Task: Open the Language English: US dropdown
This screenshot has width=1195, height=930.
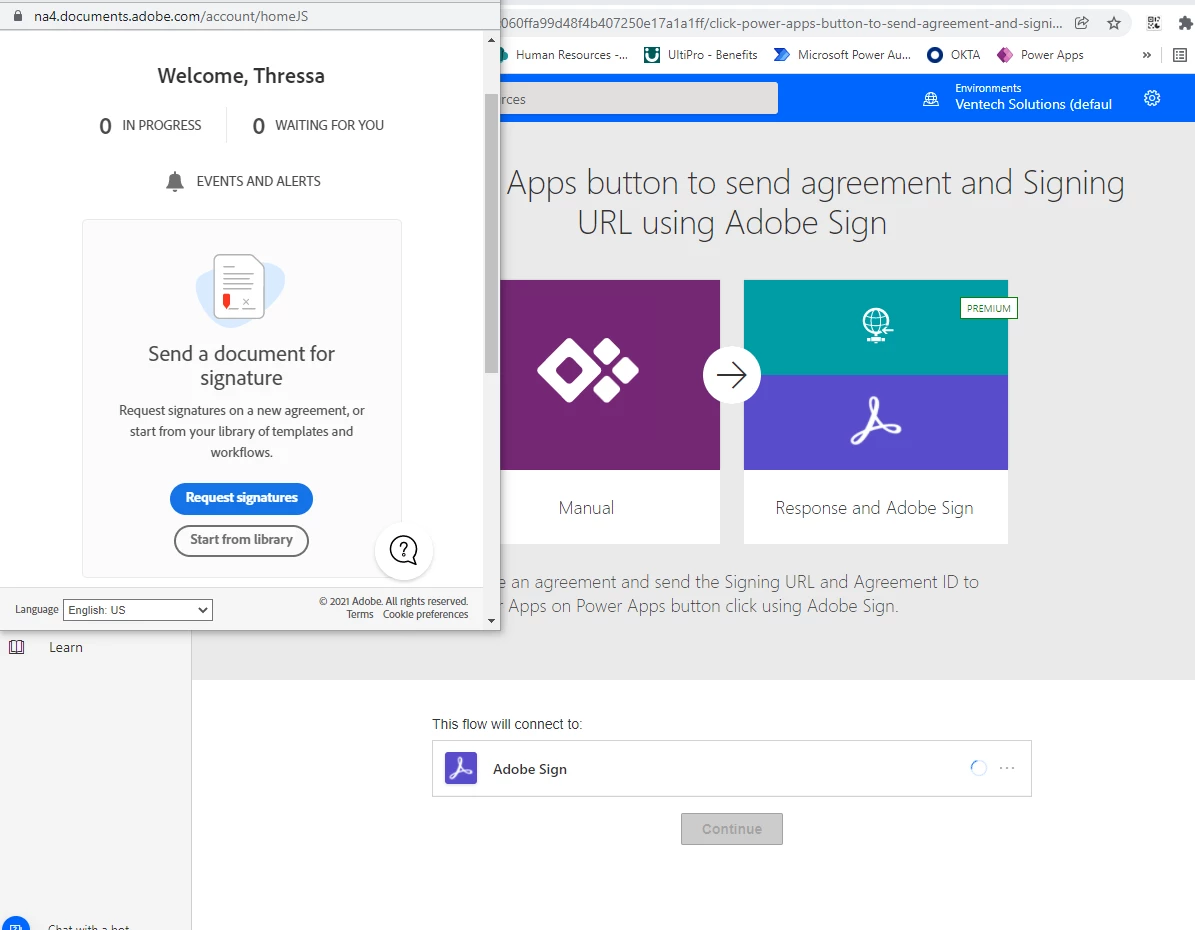Action: tap(138, 610)
